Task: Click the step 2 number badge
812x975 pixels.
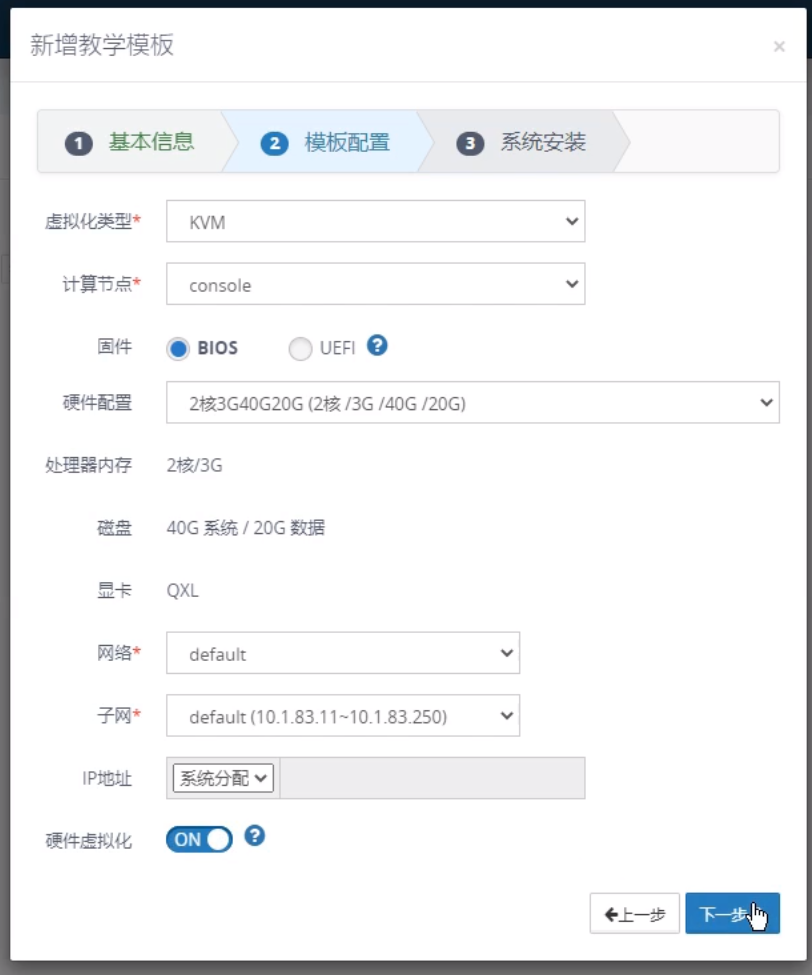Action: click(x=274, y=143)
